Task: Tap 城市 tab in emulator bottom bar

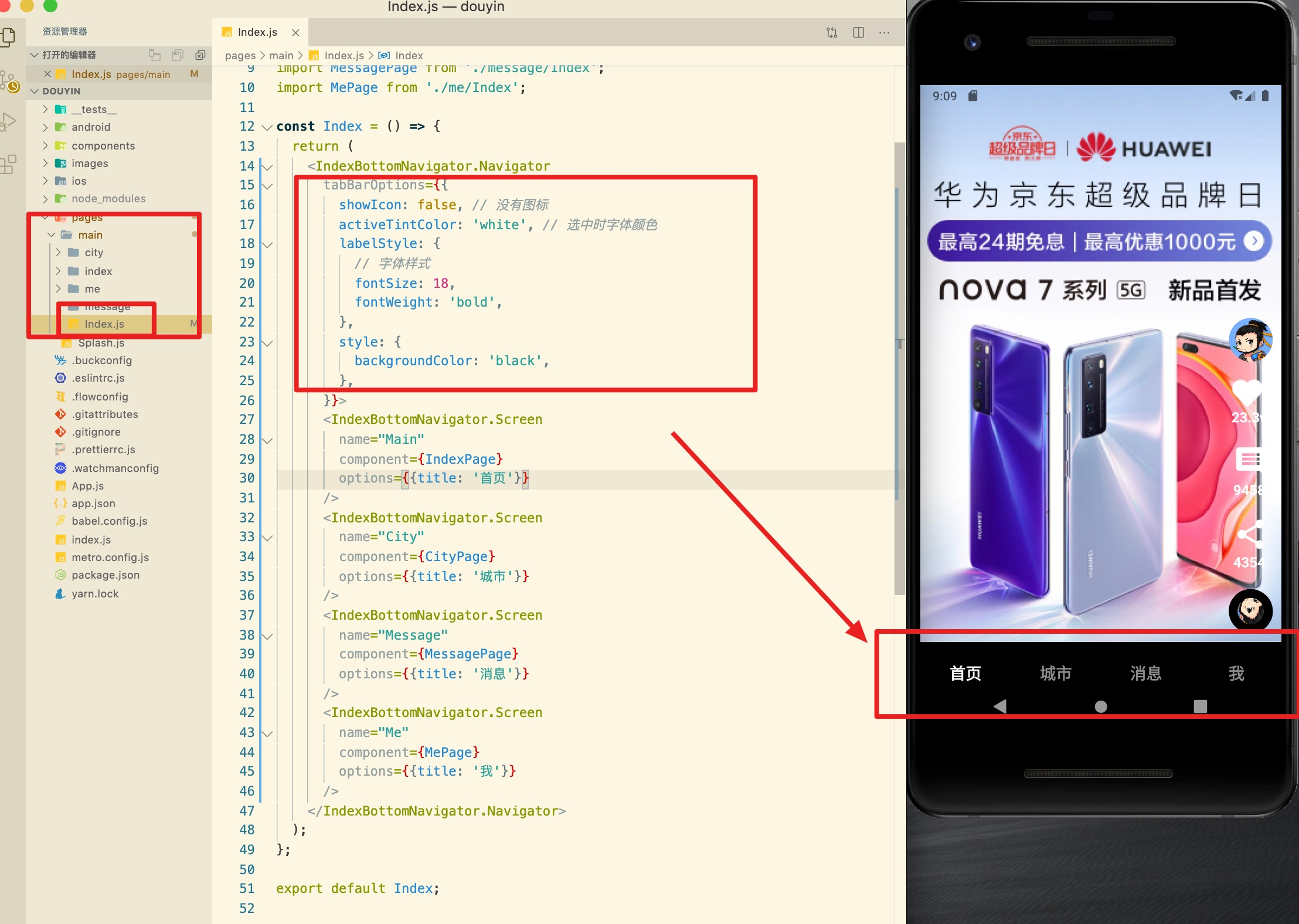Action: [x=1056, y=674]
